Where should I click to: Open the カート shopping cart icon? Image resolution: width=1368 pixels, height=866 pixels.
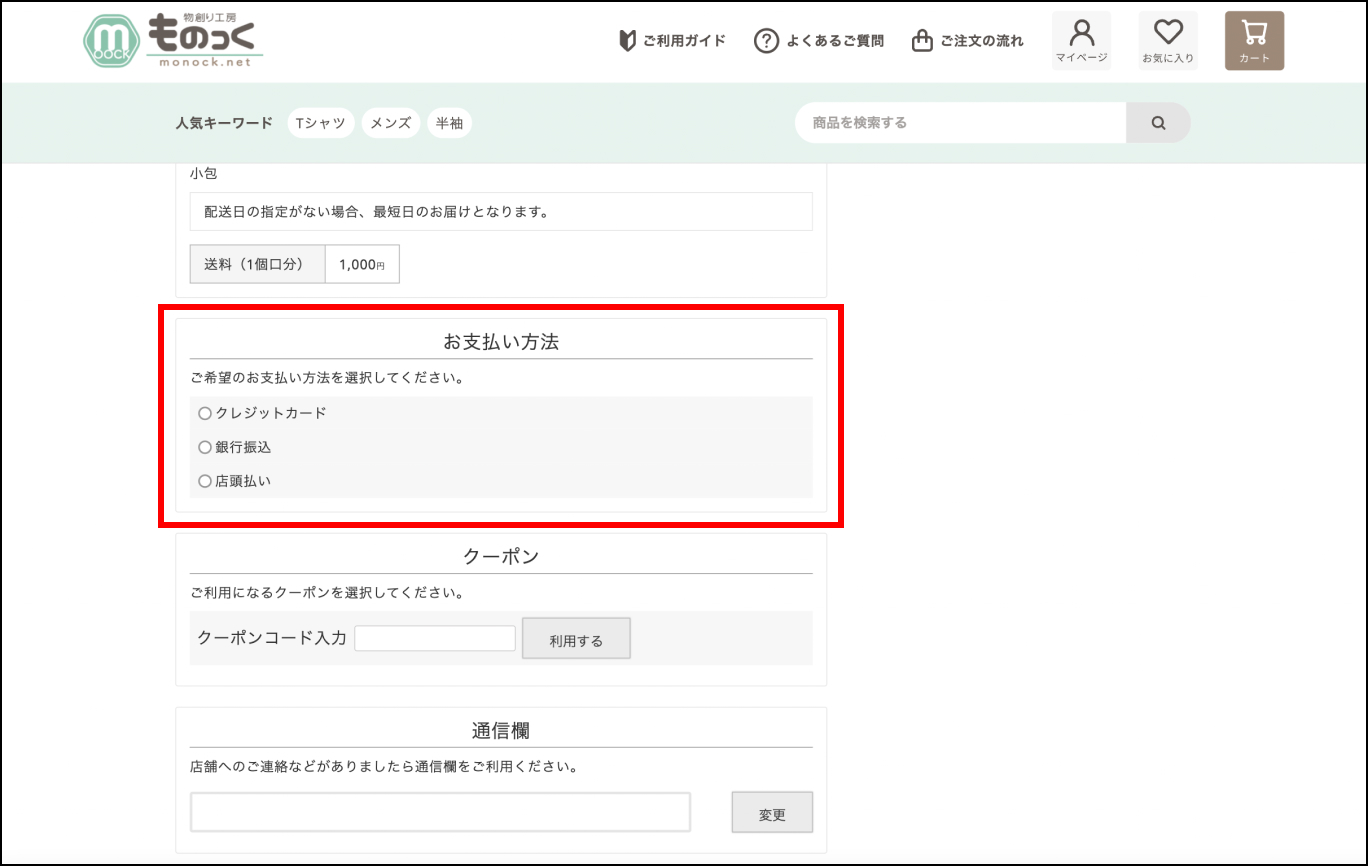click(1254, 41)
